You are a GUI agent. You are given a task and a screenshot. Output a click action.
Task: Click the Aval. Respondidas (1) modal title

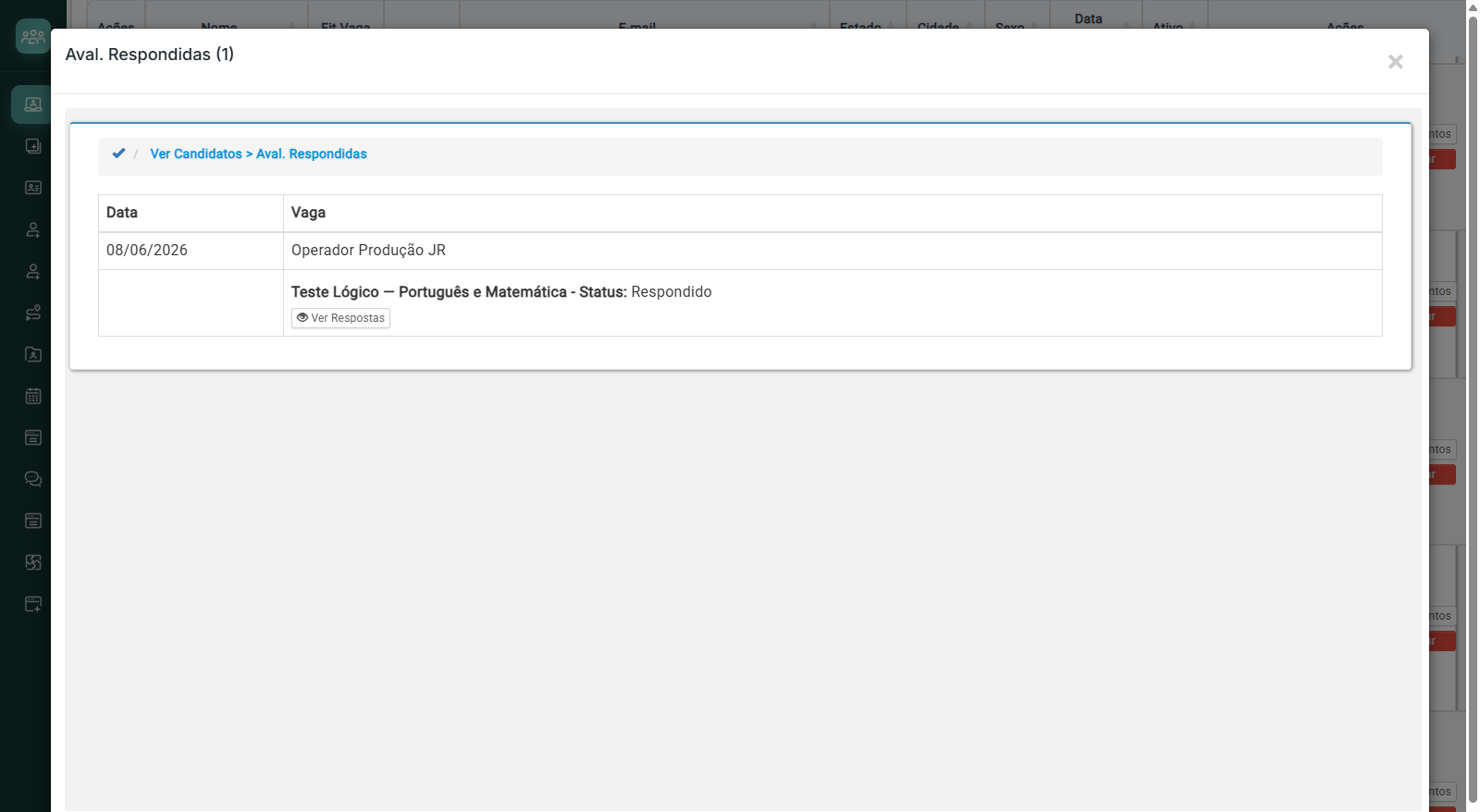[149, 55]
